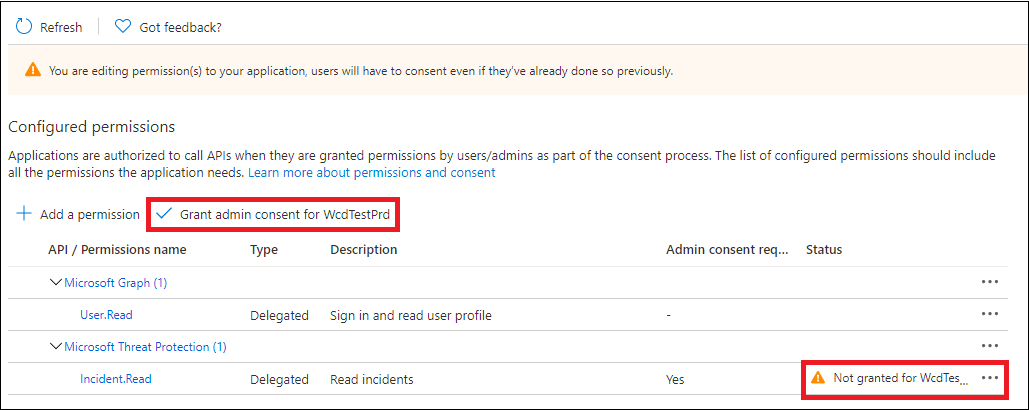Open the Incident.Read permission link
Screen dimensions: 1029x410
click(116, 379)
